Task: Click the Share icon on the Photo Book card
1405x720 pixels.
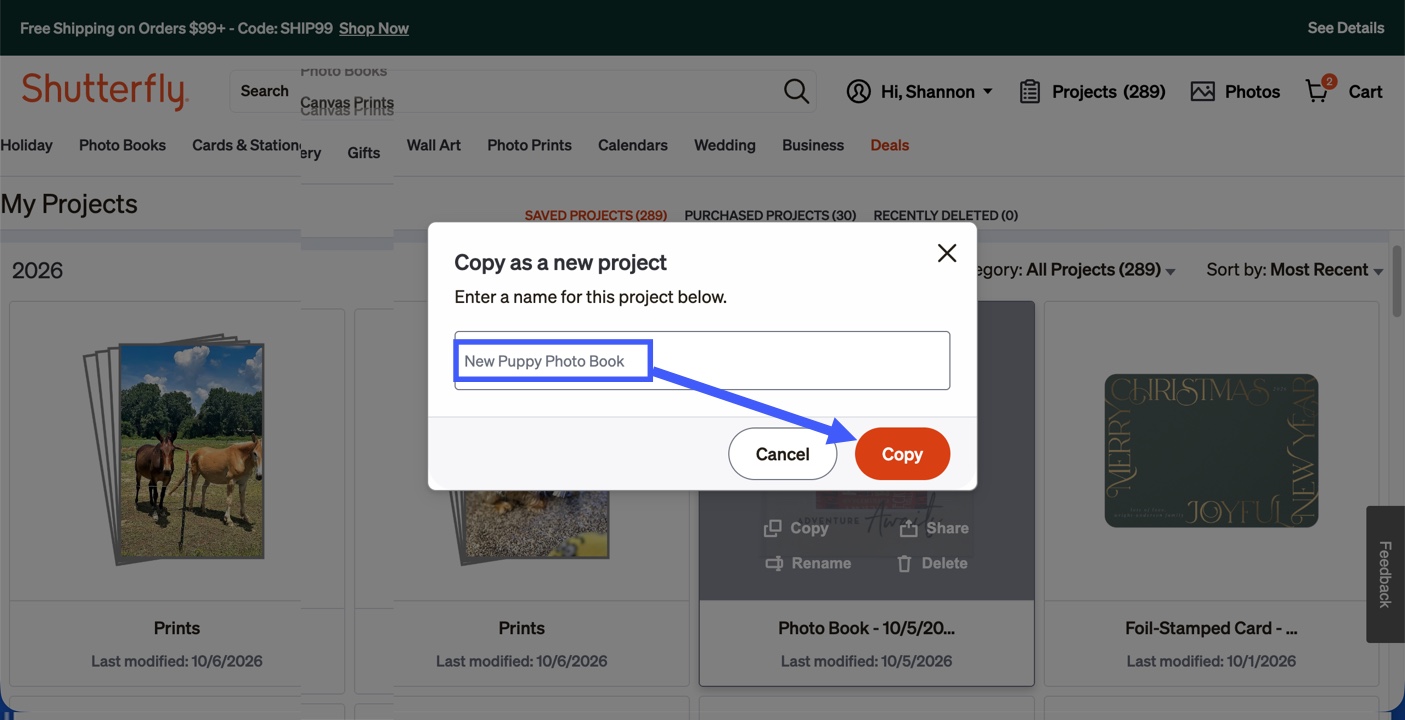Action: click(x=908, y=528)
